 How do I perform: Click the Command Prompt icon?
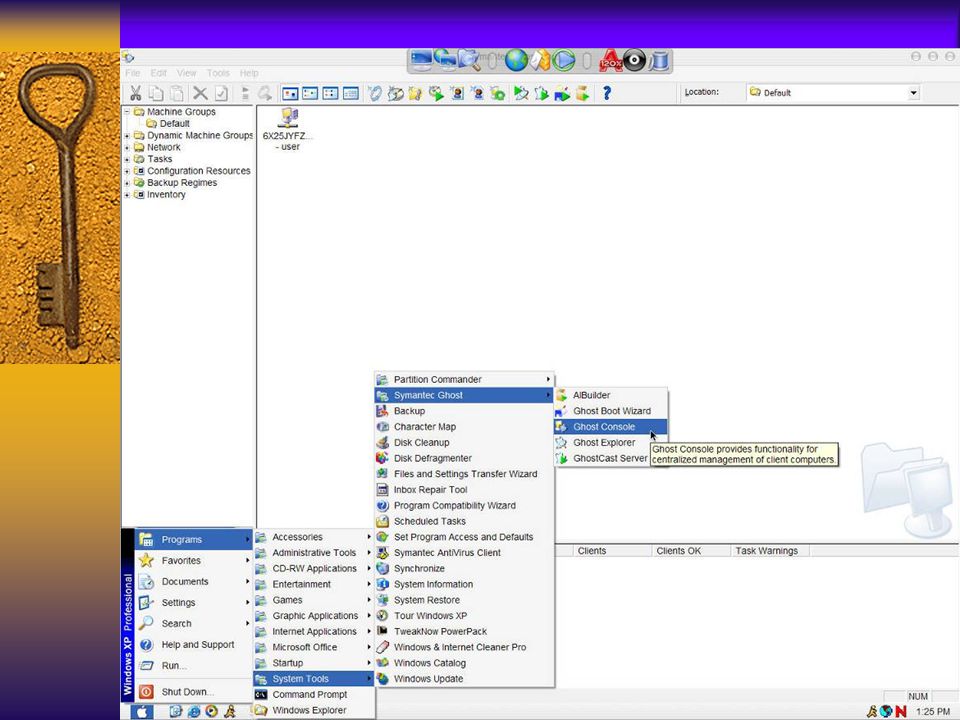261,694
